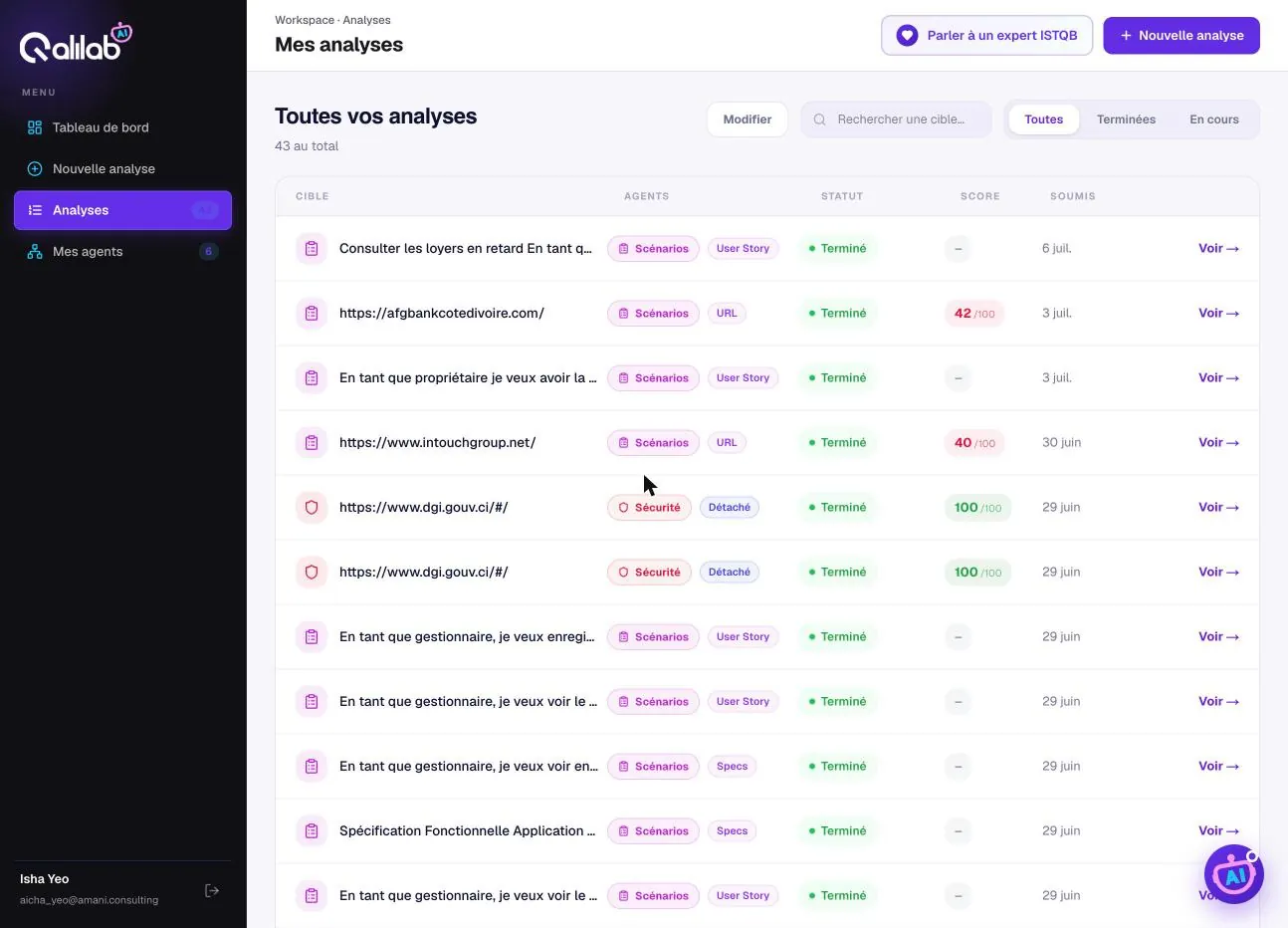Switch to the En cours tab
Screen dimensions: 1288x928
point(1214,119)
